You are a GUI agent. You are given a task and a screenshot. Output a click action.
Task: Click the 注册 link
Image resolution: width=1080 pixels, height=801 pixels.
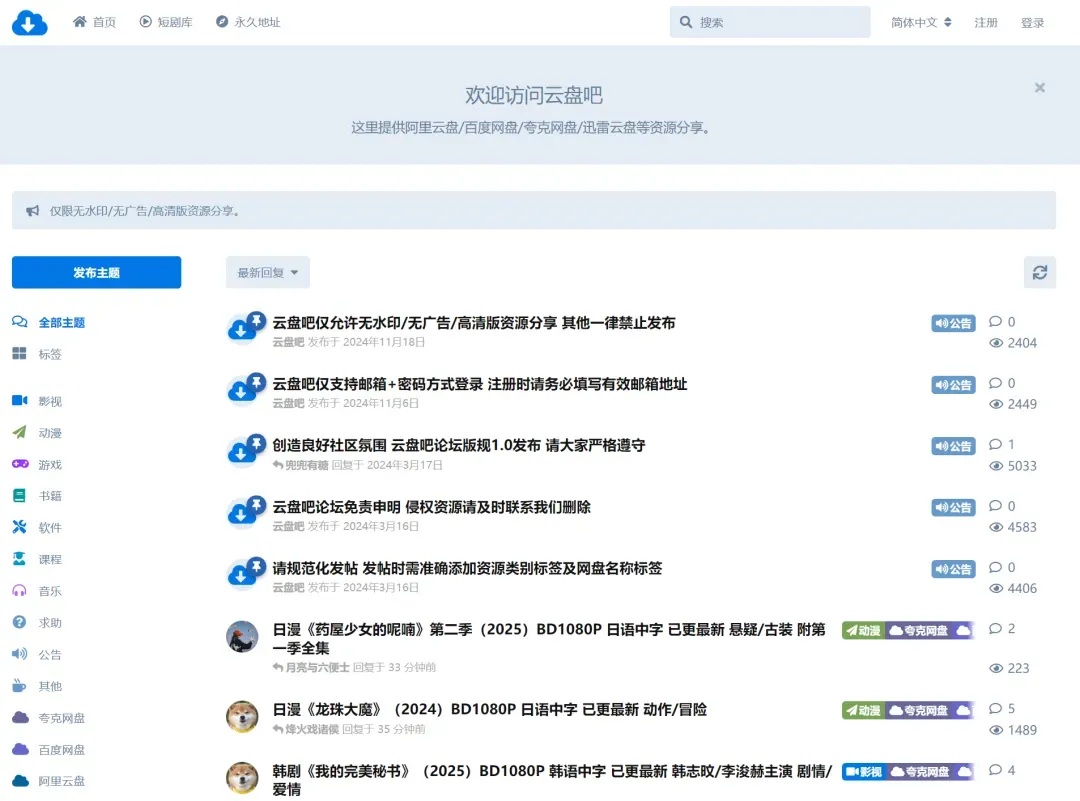985,22
